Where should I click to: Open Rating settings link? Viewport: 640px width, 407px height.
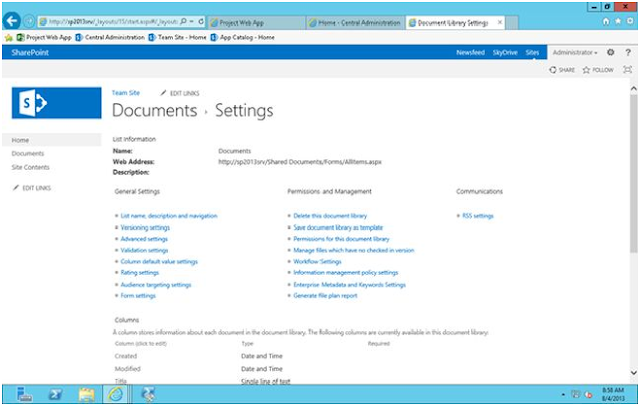tap(140, 273)
